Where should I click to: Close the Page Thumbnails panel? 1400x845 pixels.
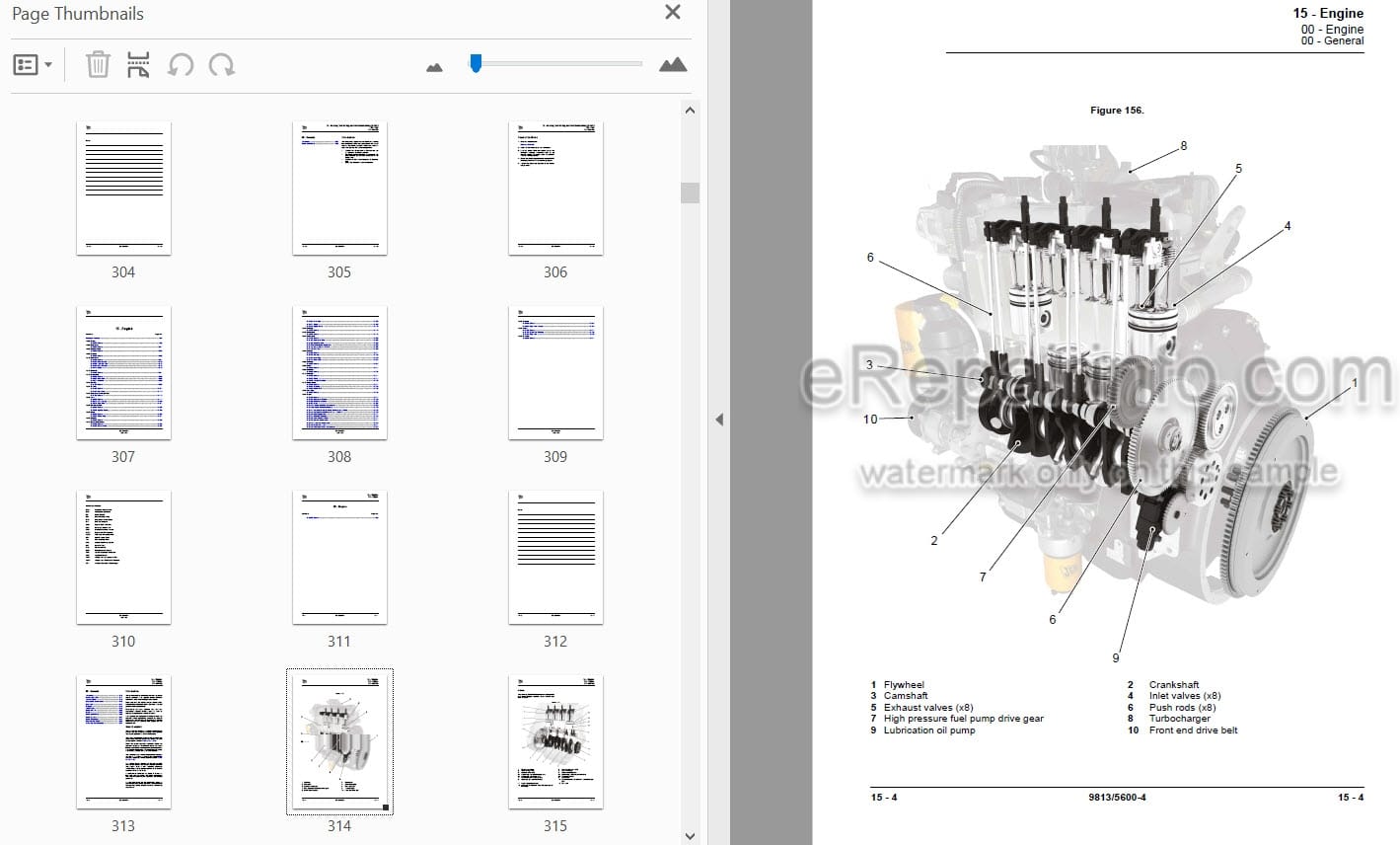673,13
